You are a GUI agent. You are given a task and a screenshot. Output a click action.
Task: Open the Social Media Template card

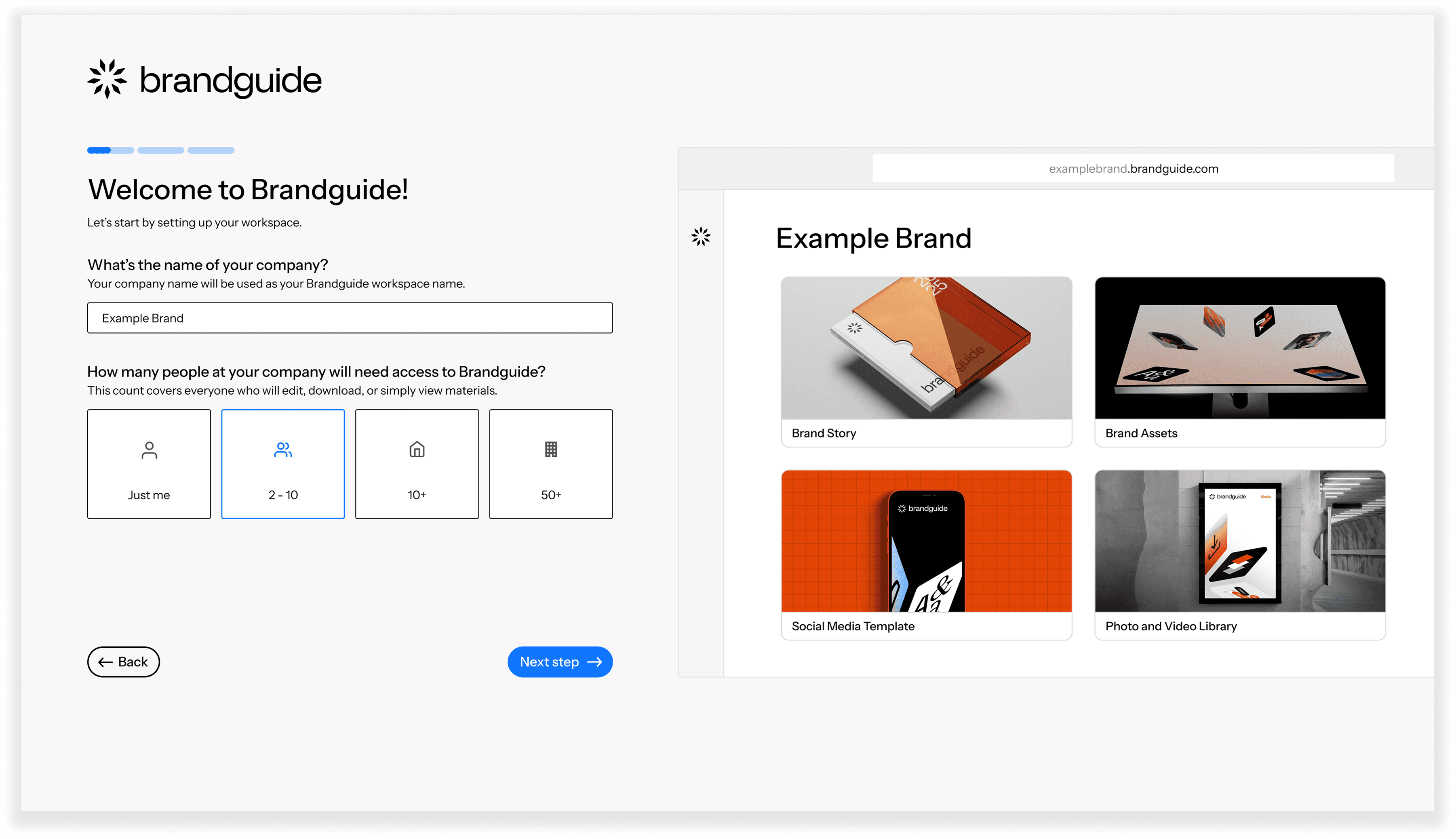926,554
